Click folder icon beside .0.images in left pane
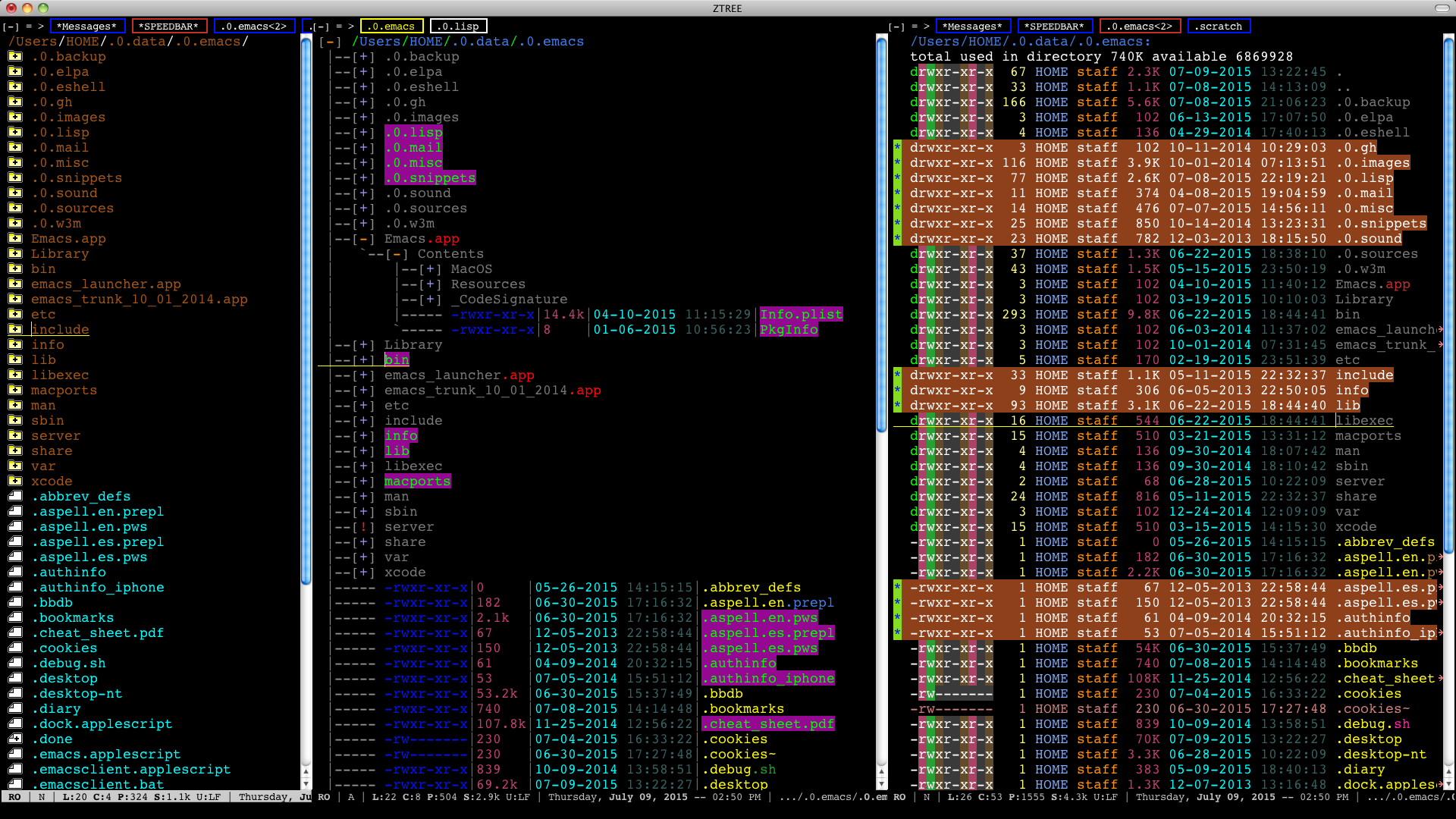 tap(15, 117)
